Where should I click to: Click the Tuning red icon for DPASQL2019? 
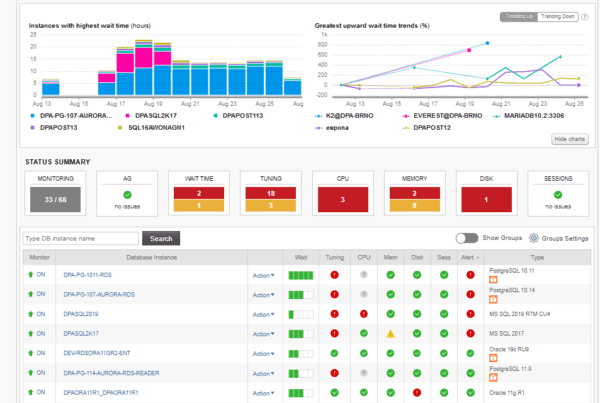[x=334, y=314]
